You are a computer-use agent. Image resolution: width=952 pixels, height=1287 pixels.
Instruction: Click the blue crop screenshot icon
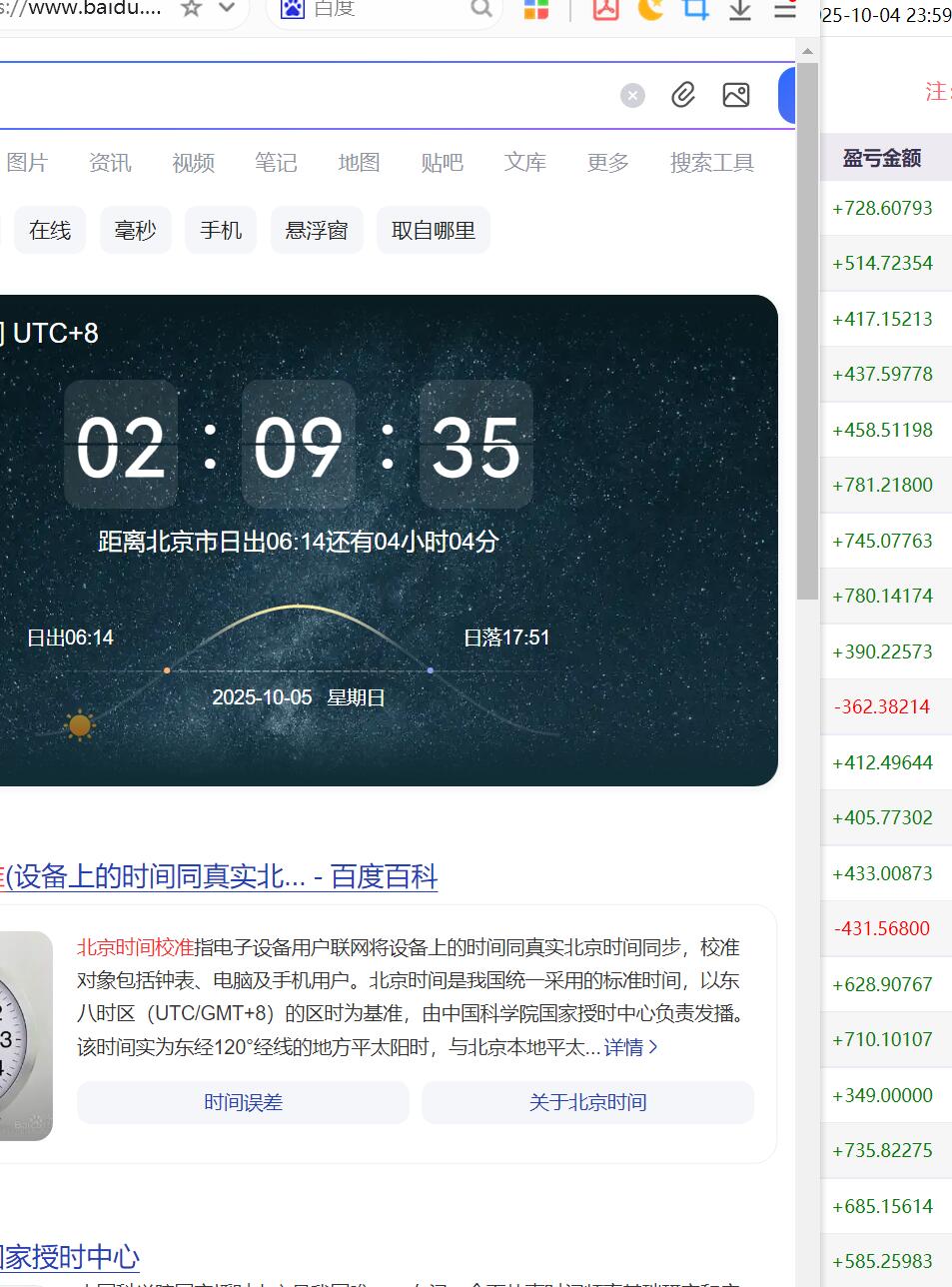(x=695, y=9)
